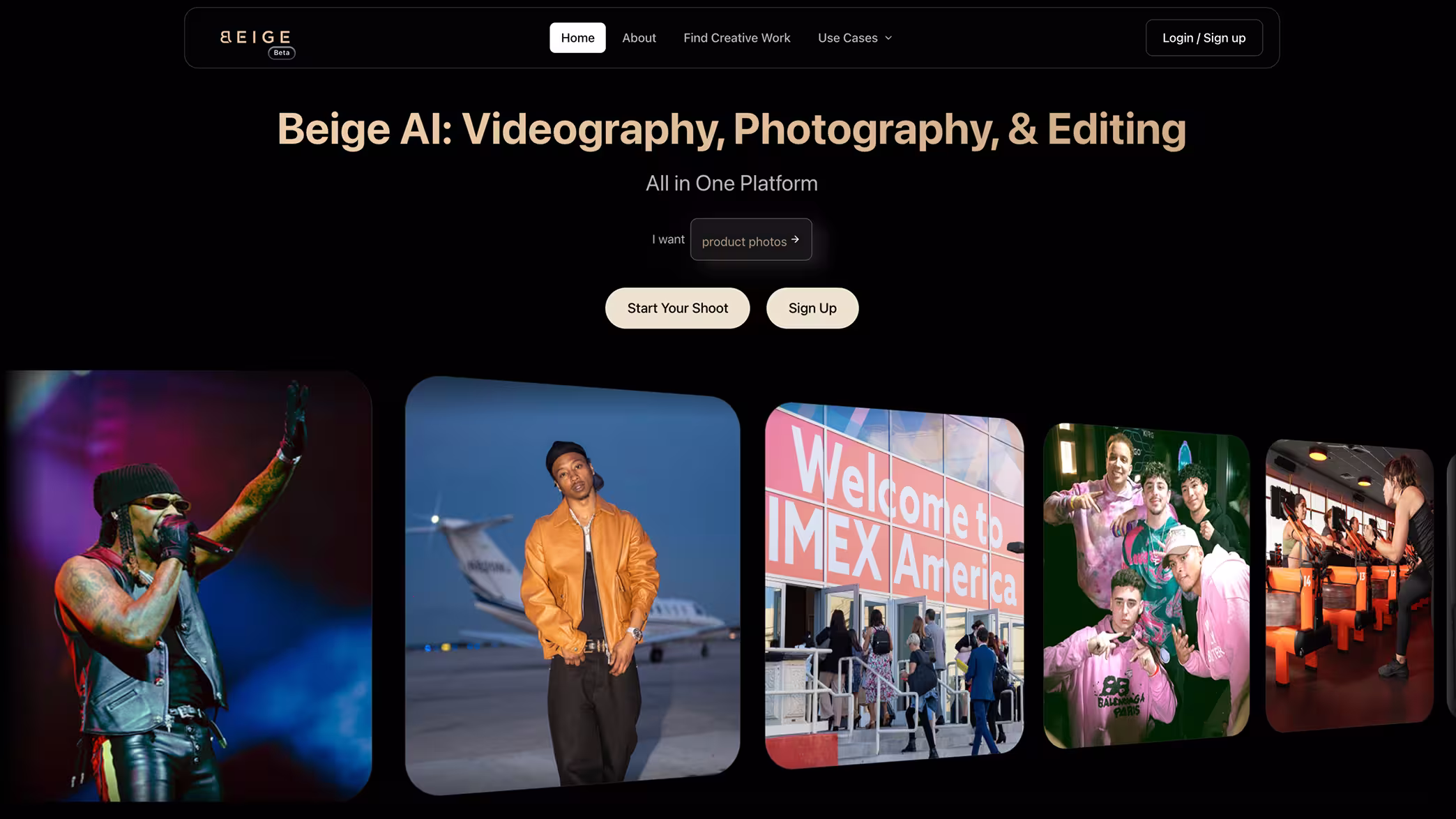Open concert singer with microphone photo
Screen dimensions: 1456x819
point(188,585)
